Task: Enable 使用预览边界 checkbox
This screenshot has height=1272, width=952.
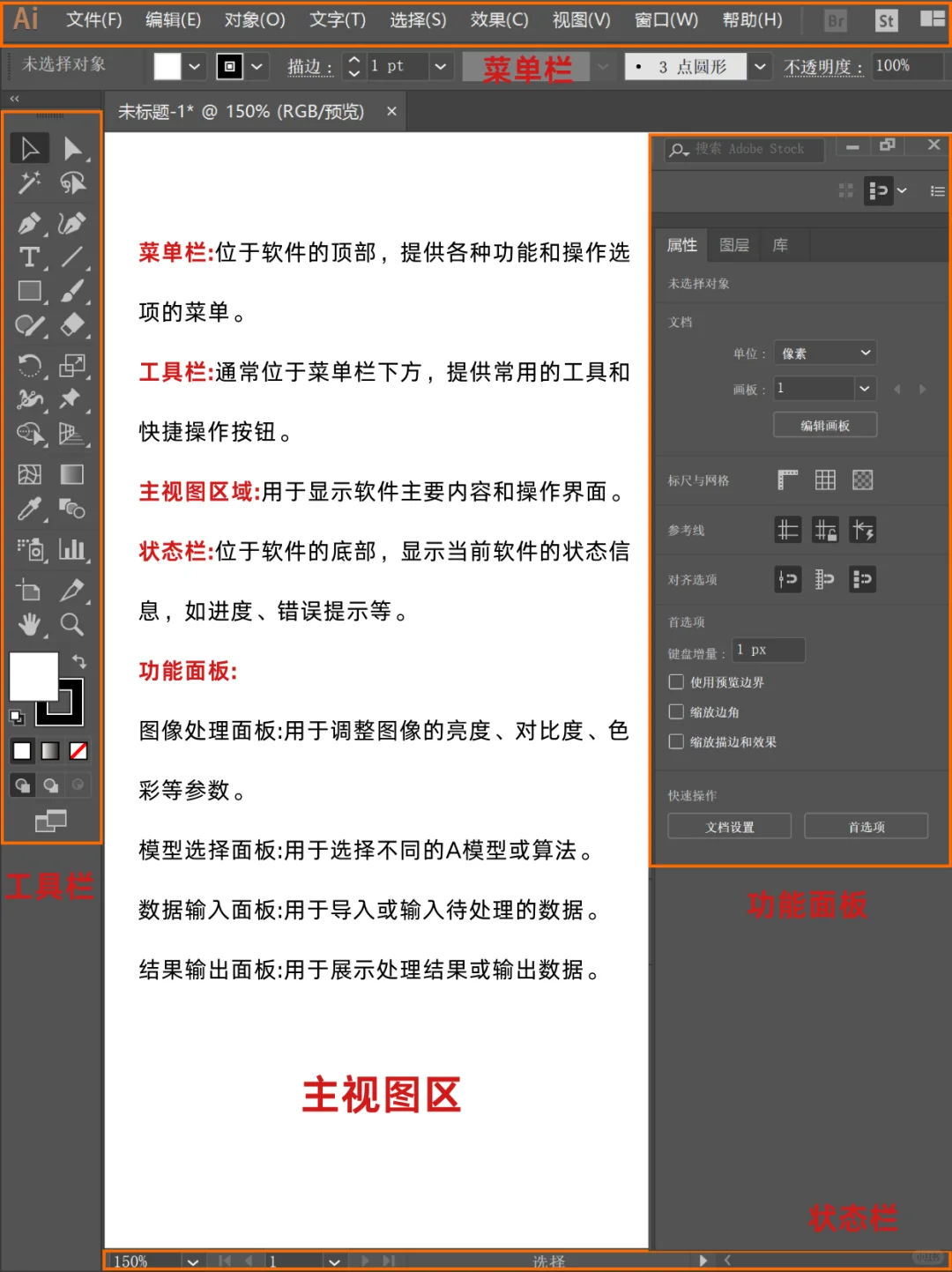Action: (x=676, y=681)
